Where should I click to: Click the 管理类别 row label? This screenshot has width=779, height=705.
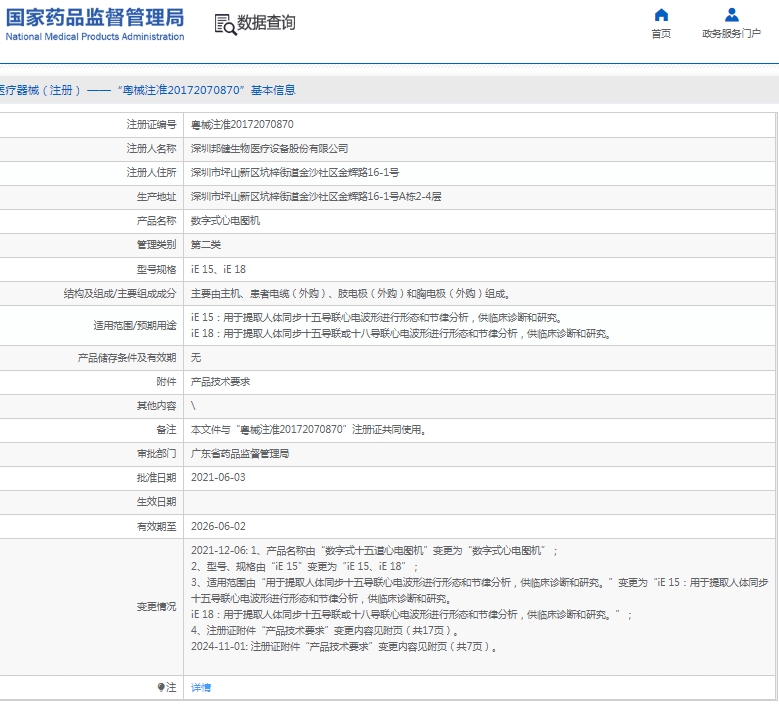tap(156, 244)
